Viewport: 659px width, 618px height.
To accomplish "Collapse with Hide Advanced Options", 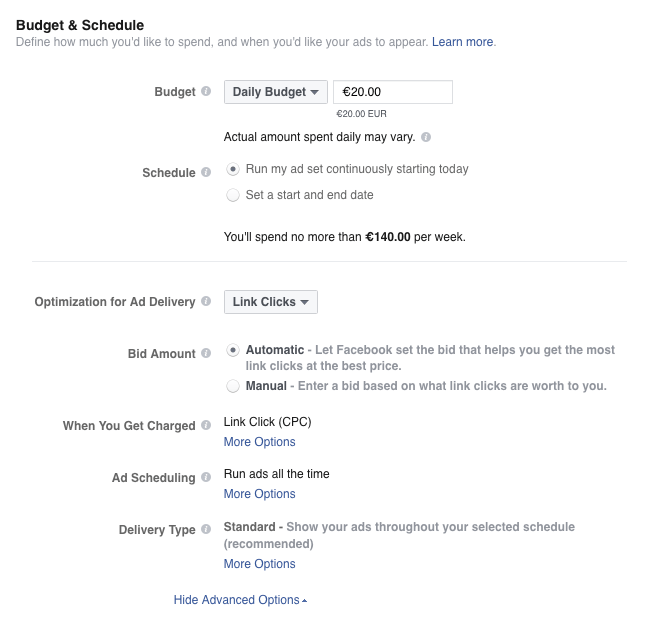I will (240, 600).
